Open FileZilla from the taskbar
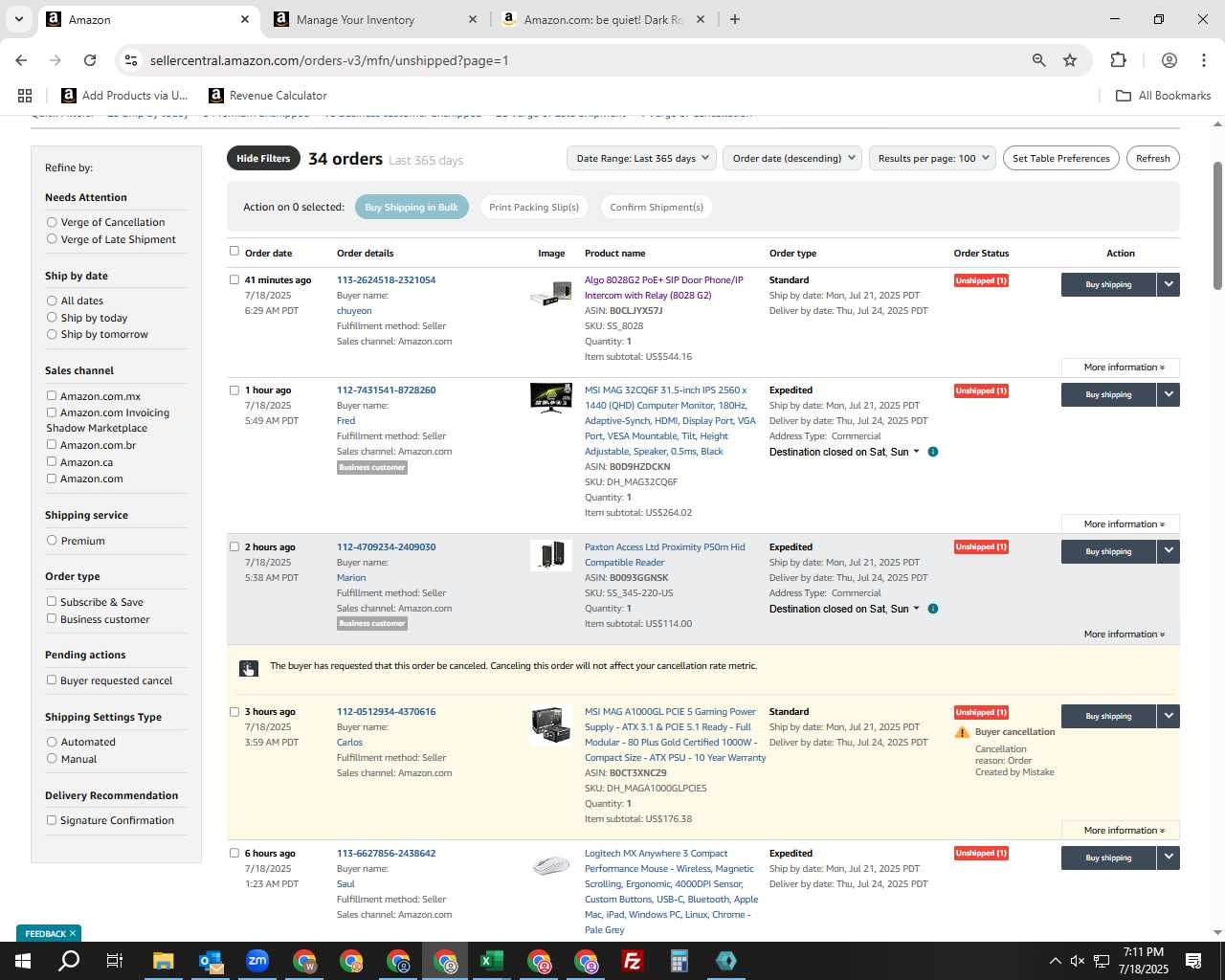The height and width of the screenshot is (980, 1225). [633, 961]
